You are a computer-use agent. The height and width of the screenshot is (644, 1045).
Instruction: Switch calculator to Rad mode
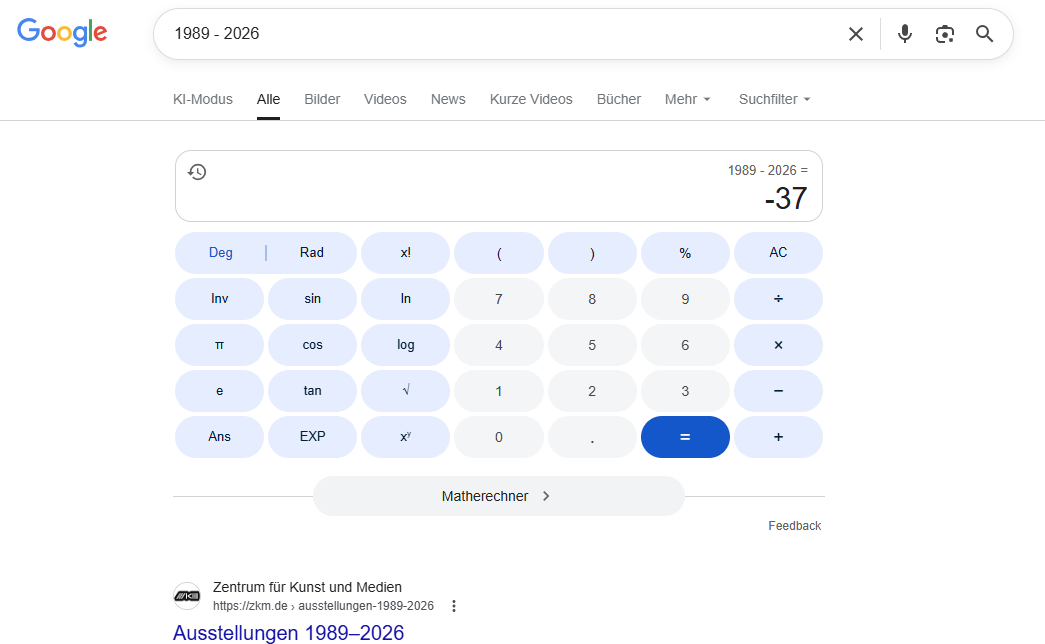[x=312, y=253]
